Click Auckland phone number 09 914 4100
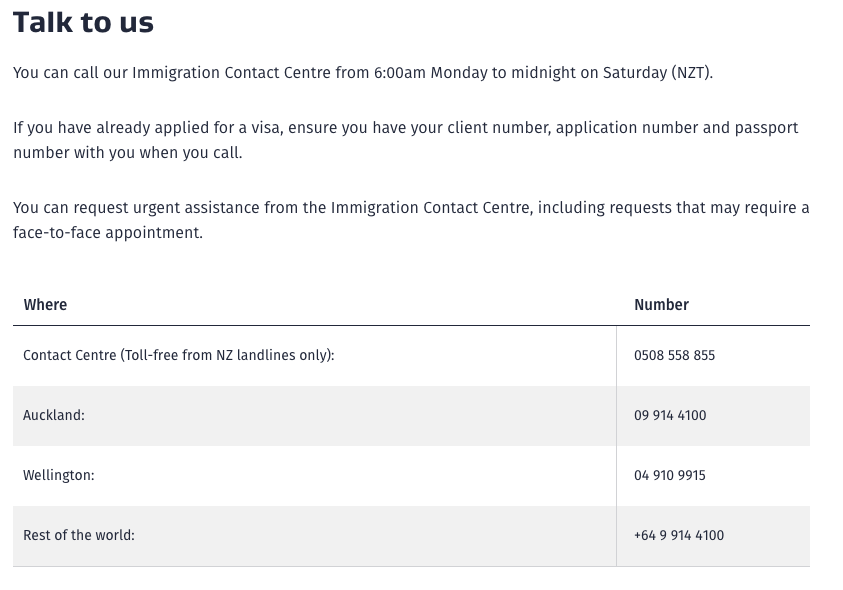The image size is (843, 590). [x=670, y=415]
